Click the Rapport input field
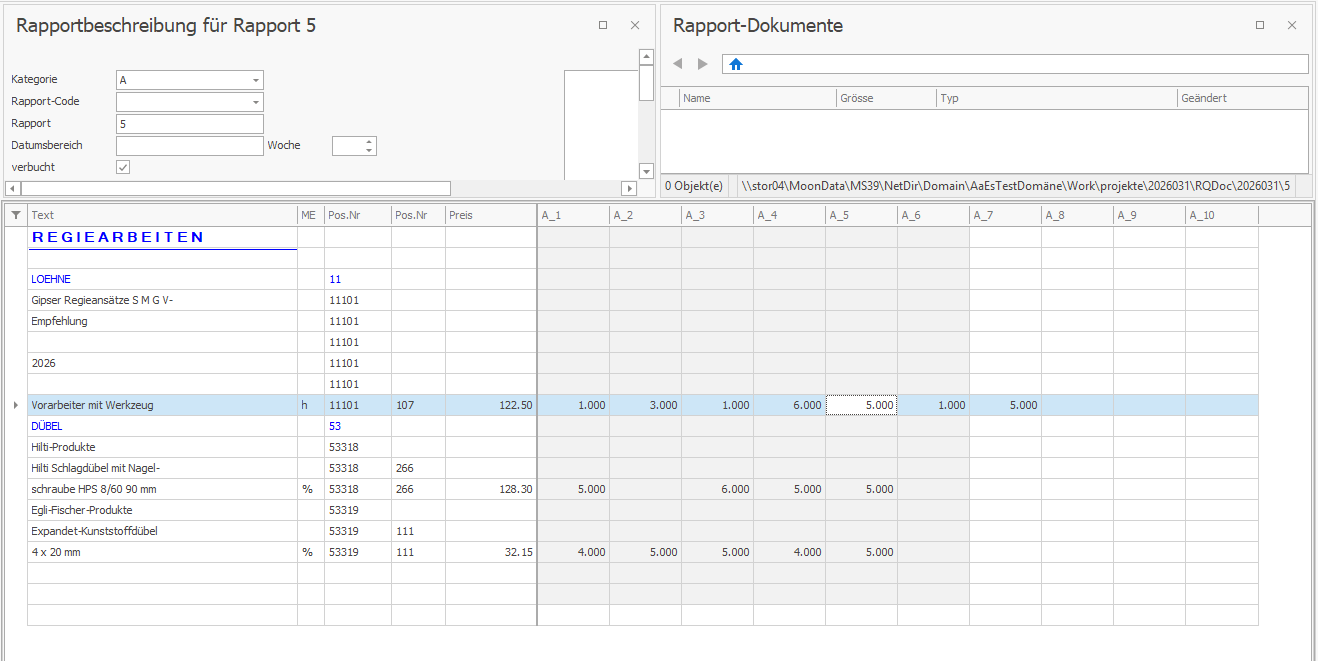This screenshot has width=1318, height=661. tap(190, 124)
